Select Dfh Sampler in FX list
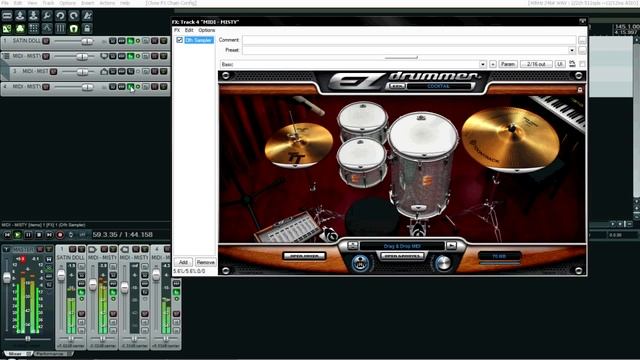Viewport: 640px width, 360px height. tap(198, 40)
